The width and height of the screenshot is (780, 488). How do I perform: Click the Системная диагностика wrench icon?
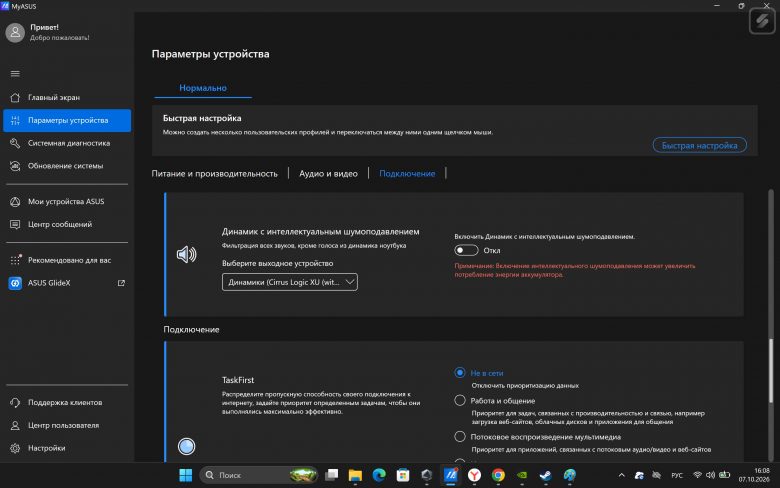[x=15, y=143]
